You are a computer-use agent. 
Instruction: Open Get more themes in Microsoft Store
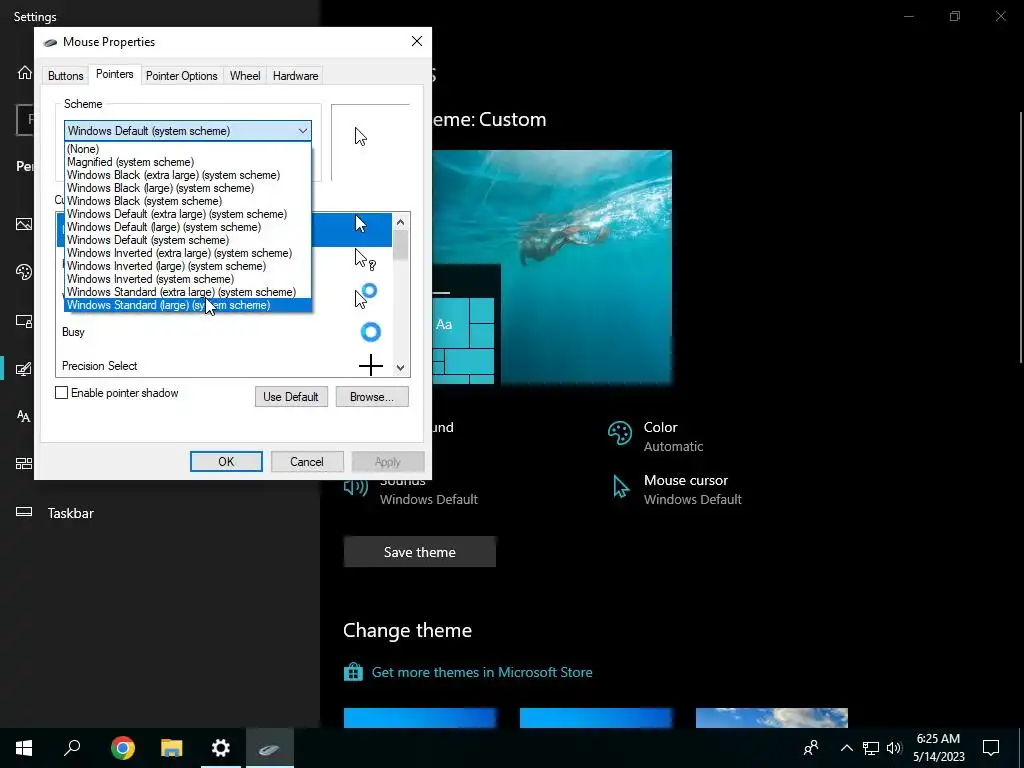point(482,672)
